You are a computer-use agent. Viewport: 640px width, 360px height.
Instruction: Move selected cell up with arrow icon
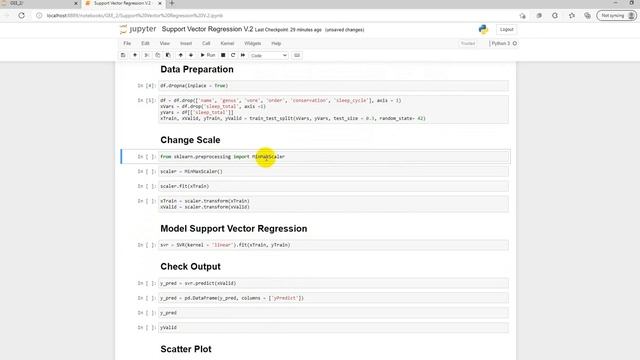(x=180, y=55)
